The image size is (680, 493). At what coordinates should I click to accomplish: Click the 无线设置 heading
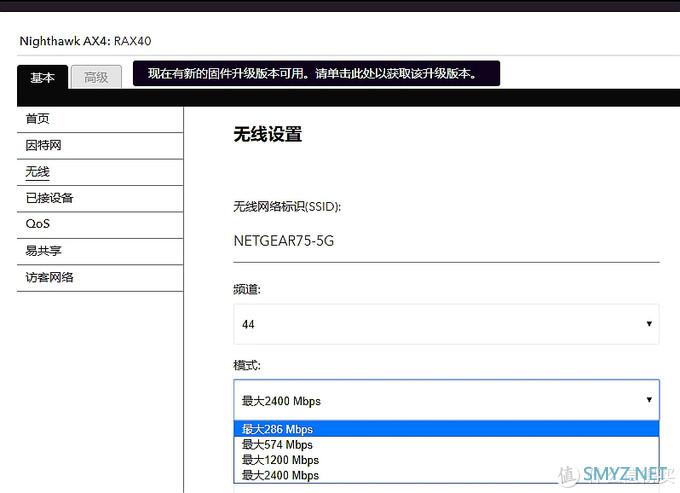click(268, 134)
